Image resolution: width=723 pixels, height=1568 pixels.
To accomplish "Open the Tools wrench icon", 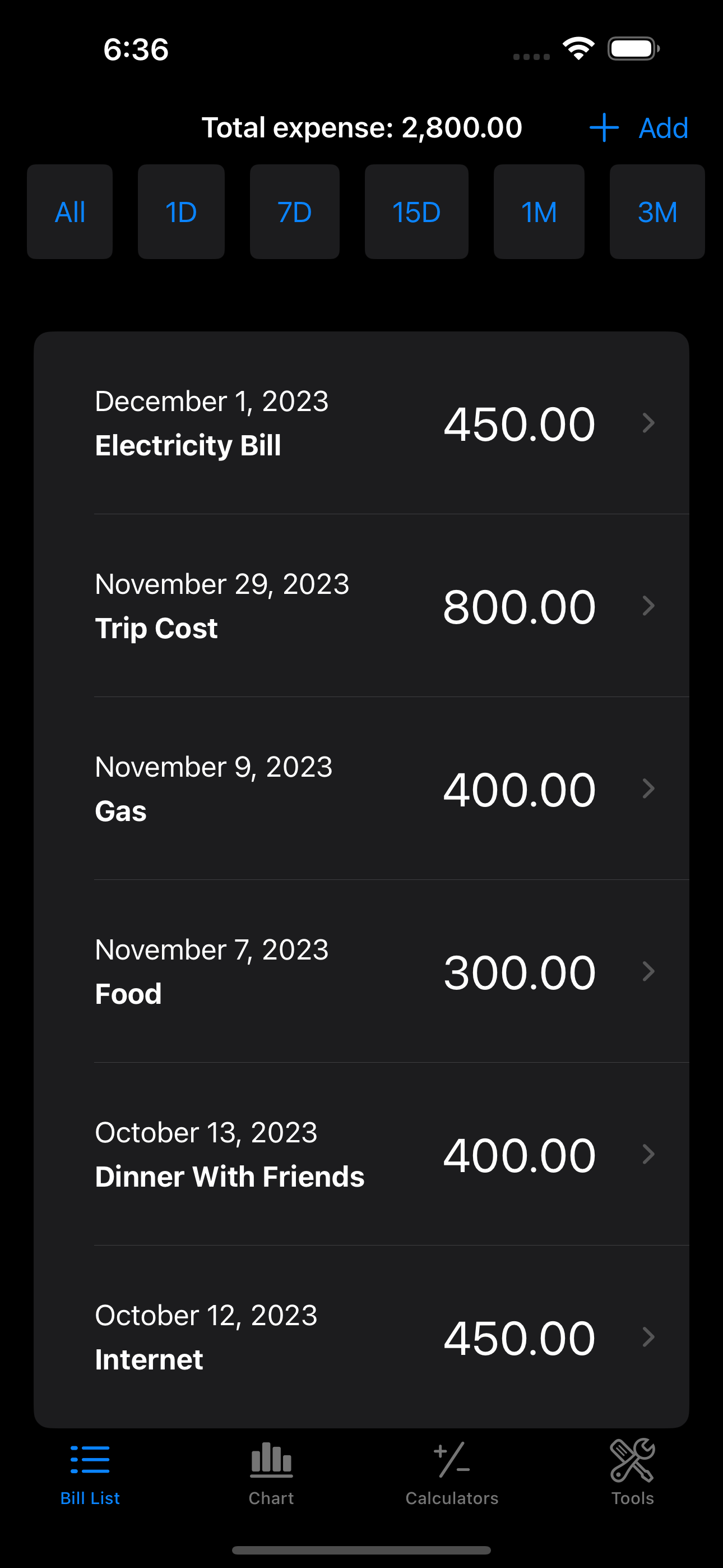I will click(x=632, y=1460).
